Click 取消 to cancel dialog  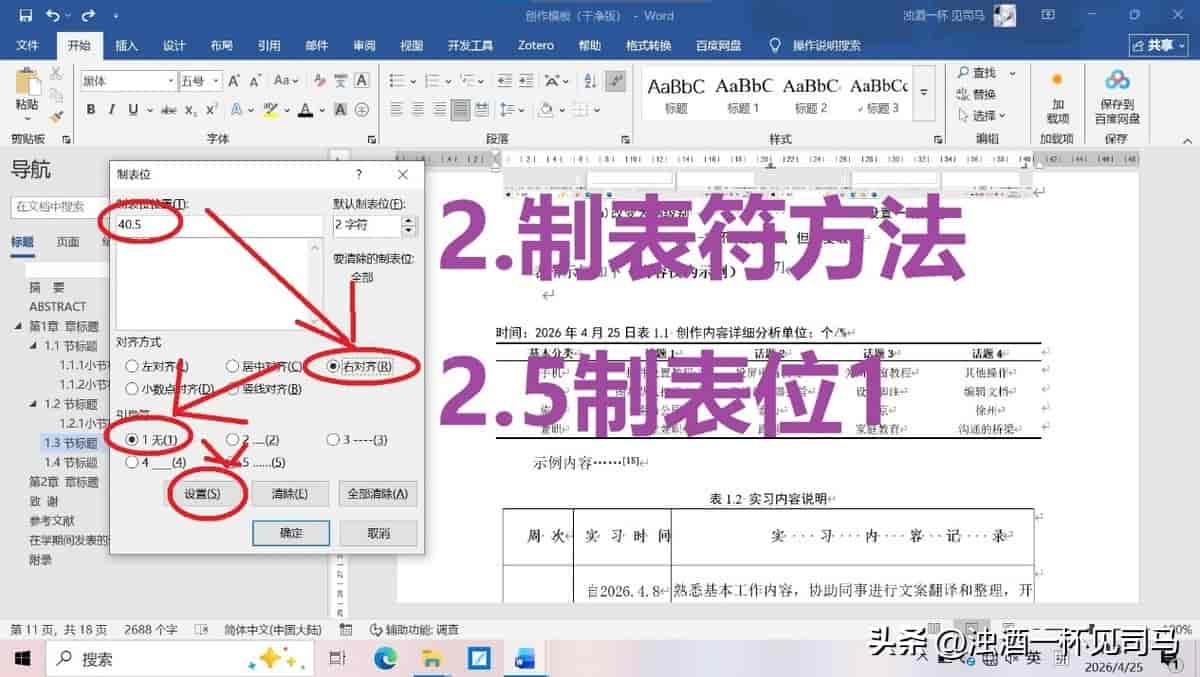pos(378,533)
